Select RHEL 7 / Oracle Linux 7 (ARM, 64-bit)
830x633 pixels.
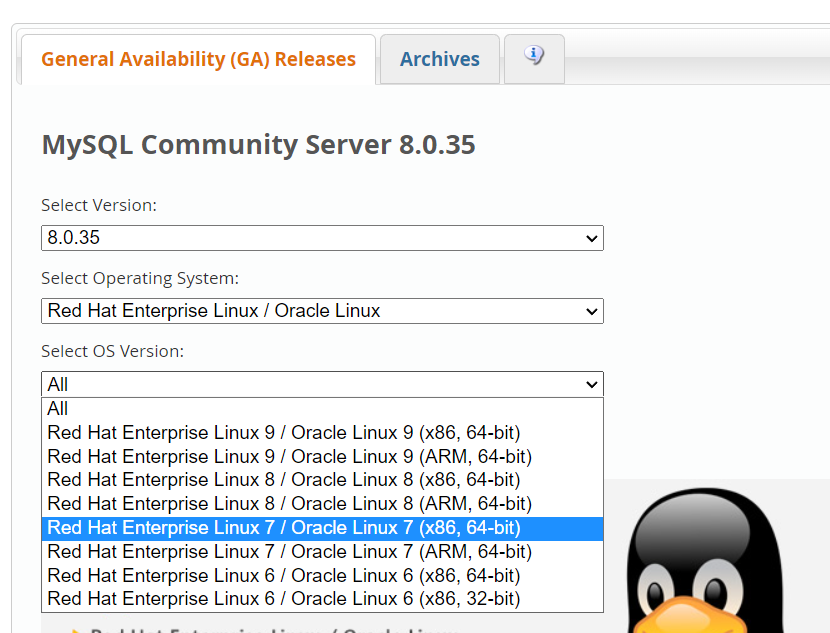tap(322, 552)
